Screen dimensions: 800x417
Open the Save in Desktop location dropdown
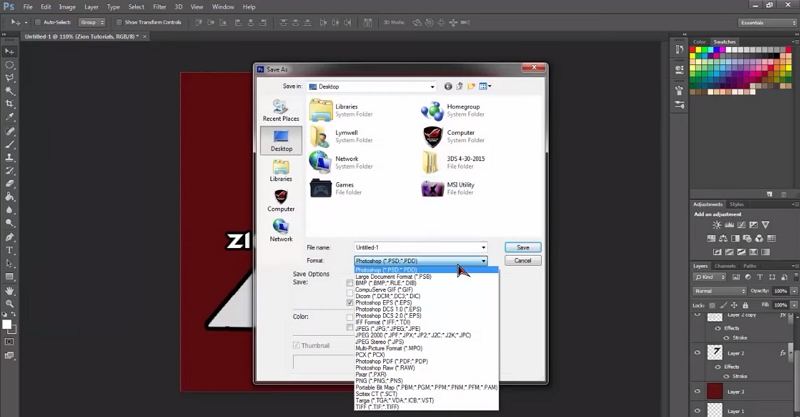pyautogui.click(x=432, y=87)
